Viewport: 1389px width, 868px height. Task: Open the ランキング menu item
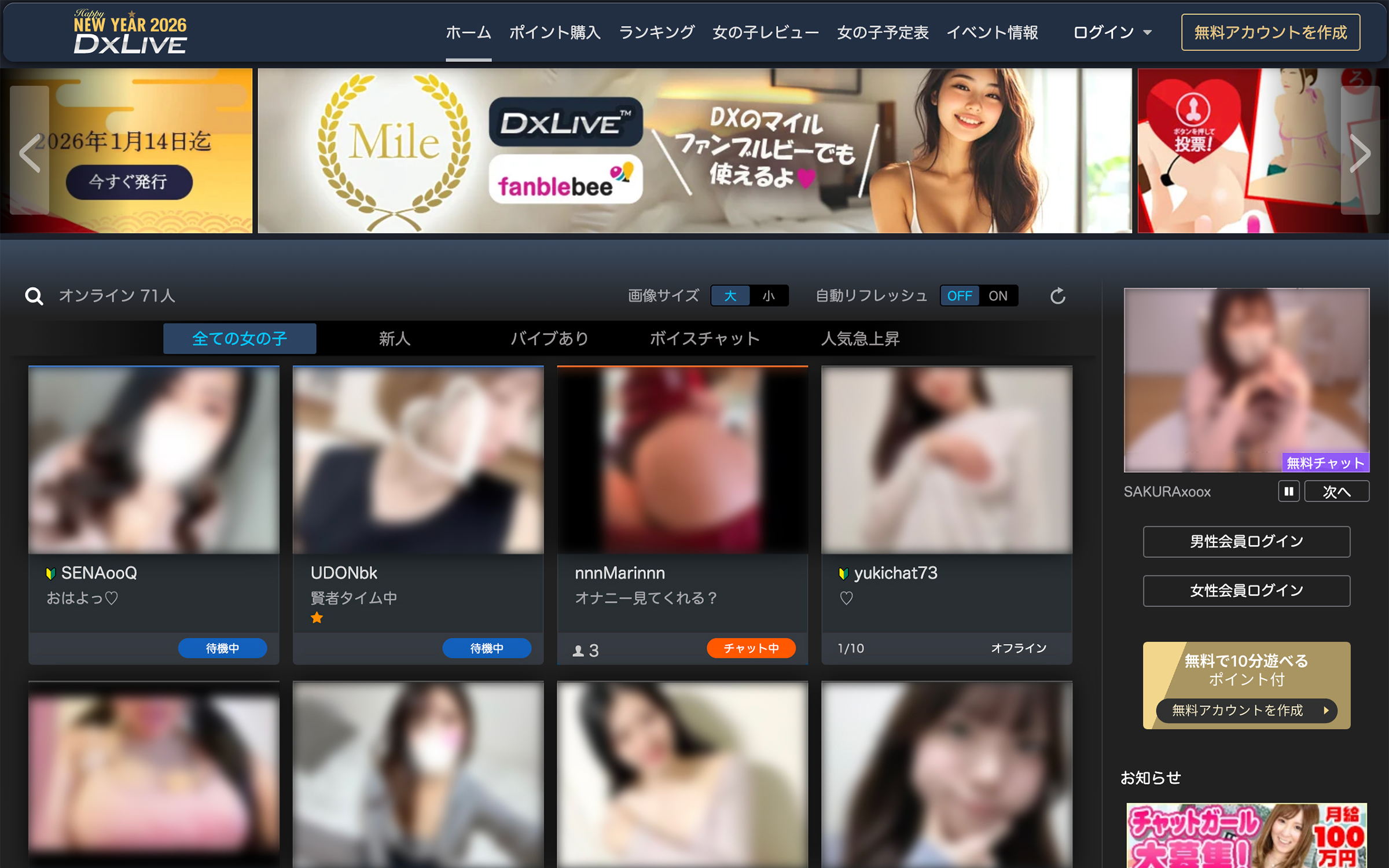point(656,32)
